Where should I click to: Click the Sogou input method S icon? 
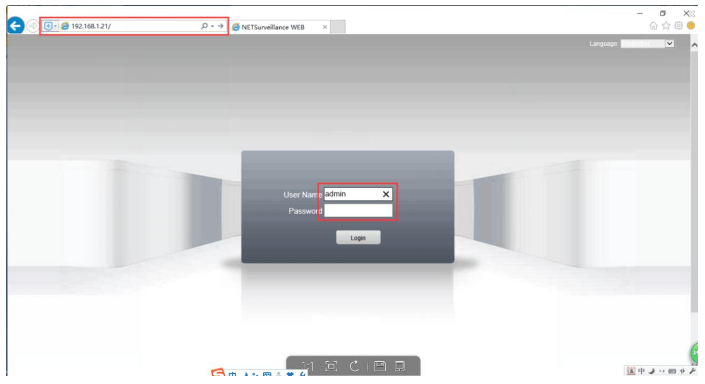(218, 373)
